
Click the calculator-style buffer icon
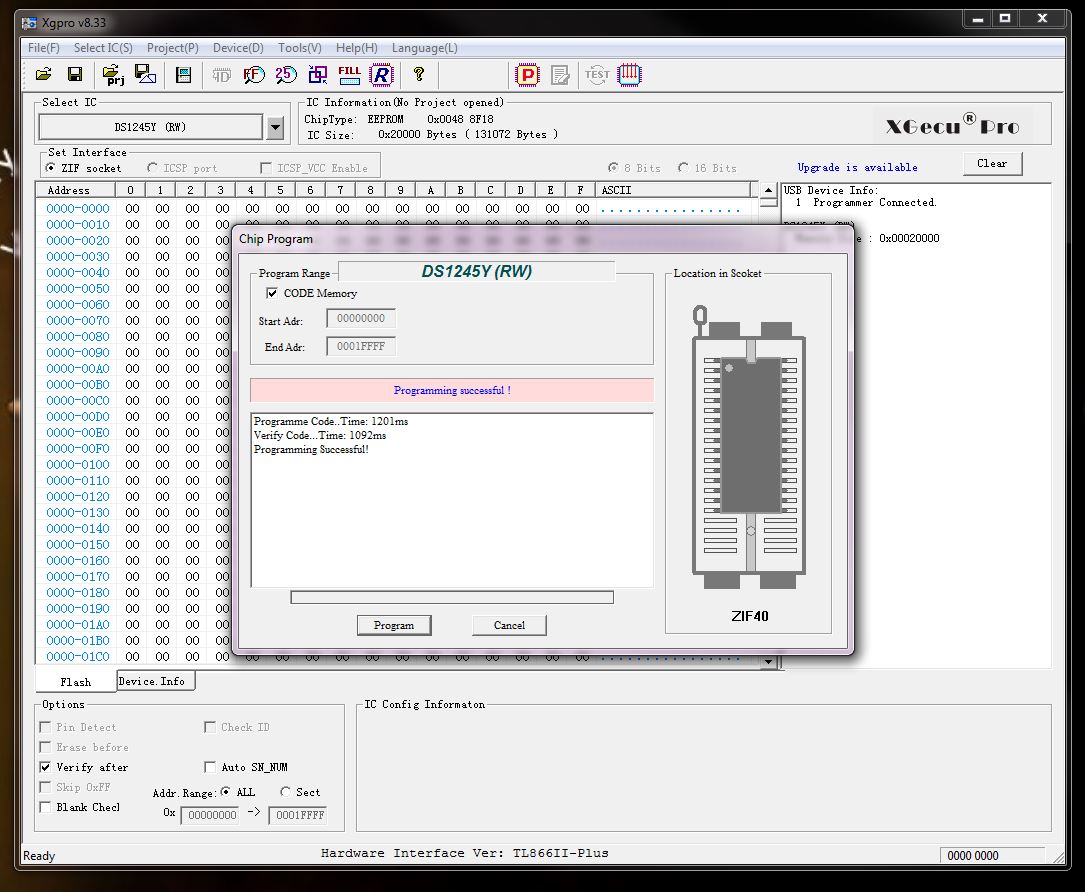[183, 75]
